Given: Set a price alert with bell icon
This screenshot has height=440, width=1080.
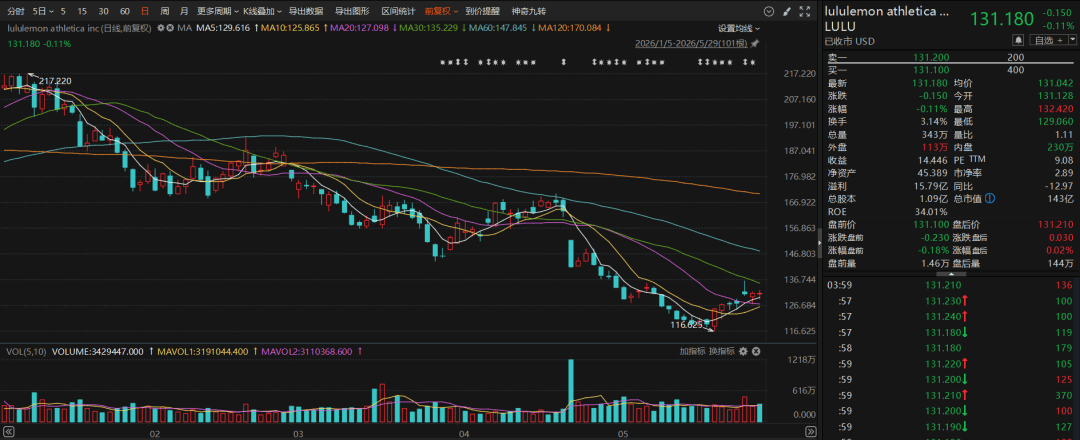Looking at the screenshot, I should 1019,41.
